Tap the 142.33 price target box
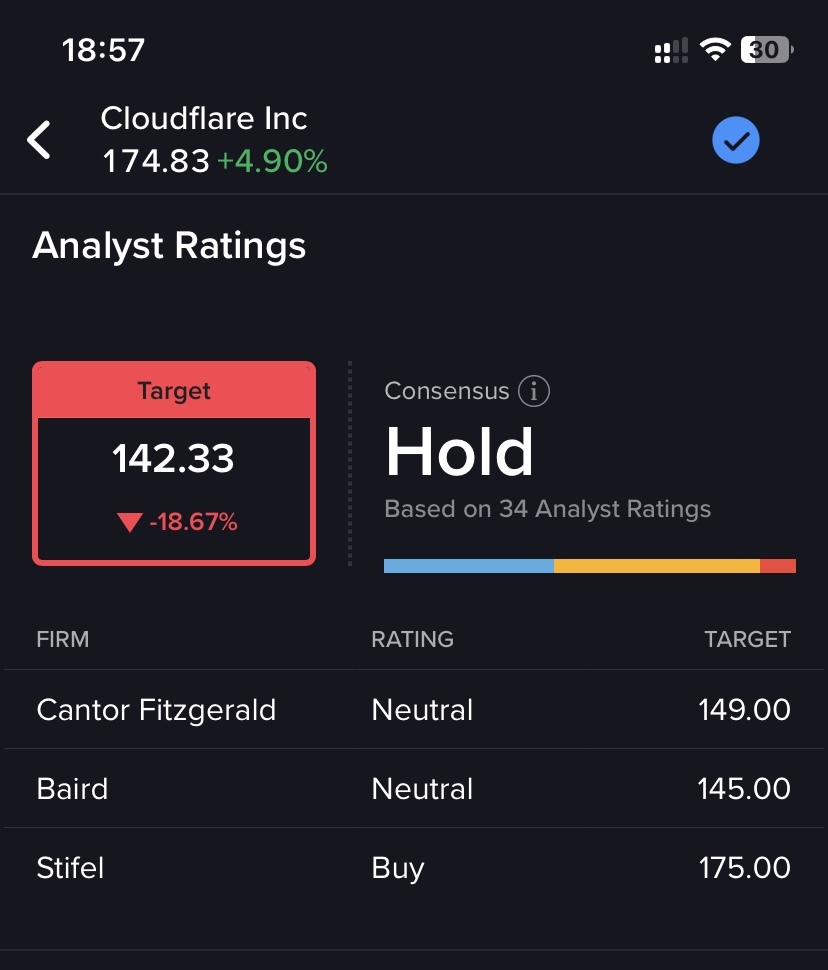 pos(174,462)
